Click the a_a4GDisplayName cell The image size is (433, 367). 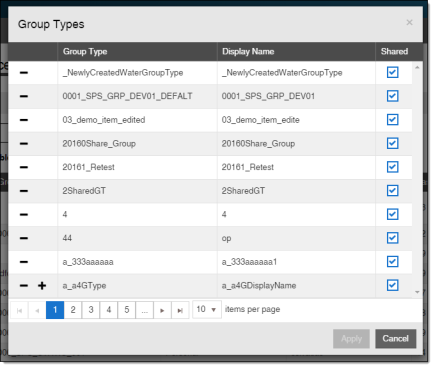[296, 286]
